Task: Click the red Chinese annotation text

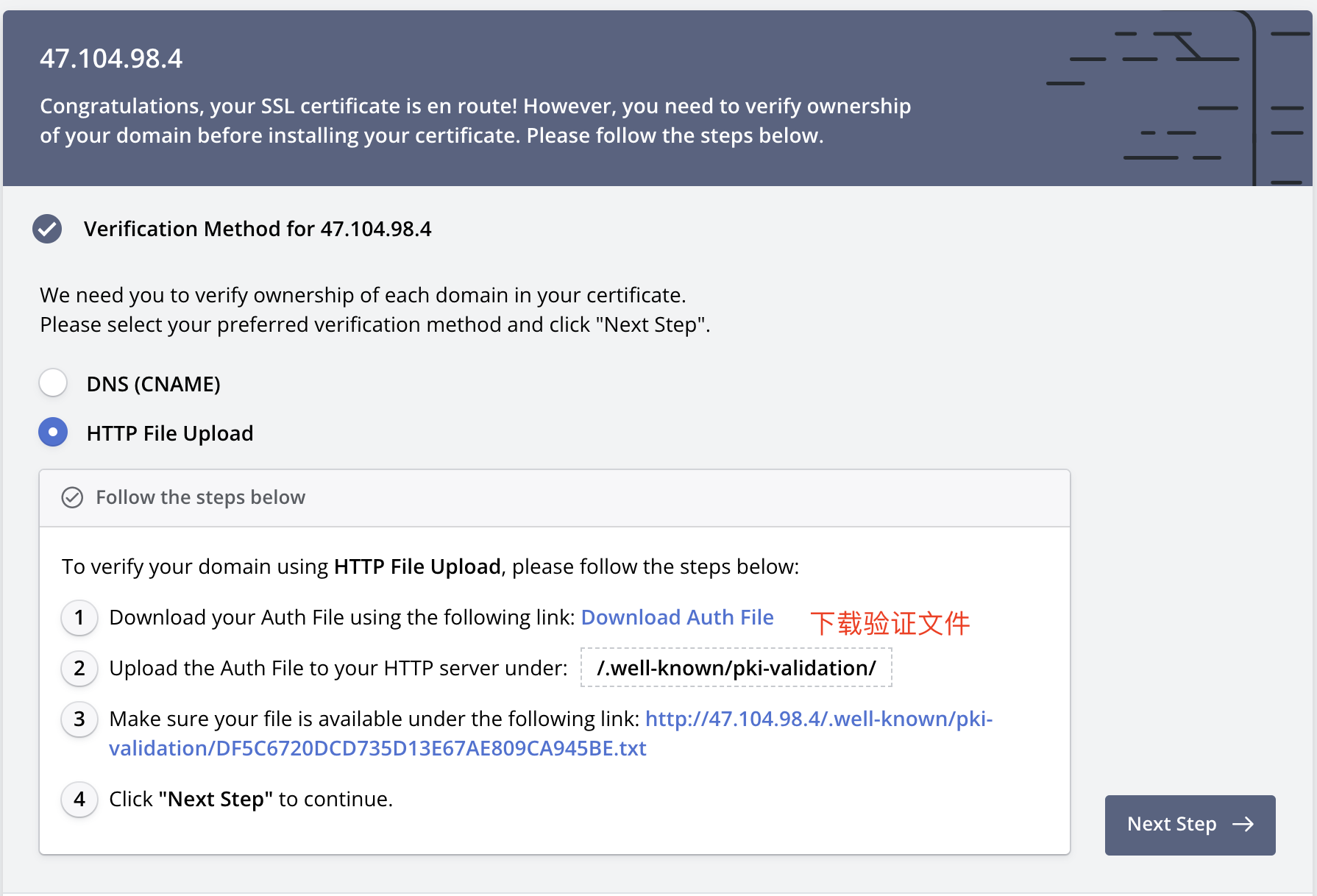Action: [x=890, y=623]
